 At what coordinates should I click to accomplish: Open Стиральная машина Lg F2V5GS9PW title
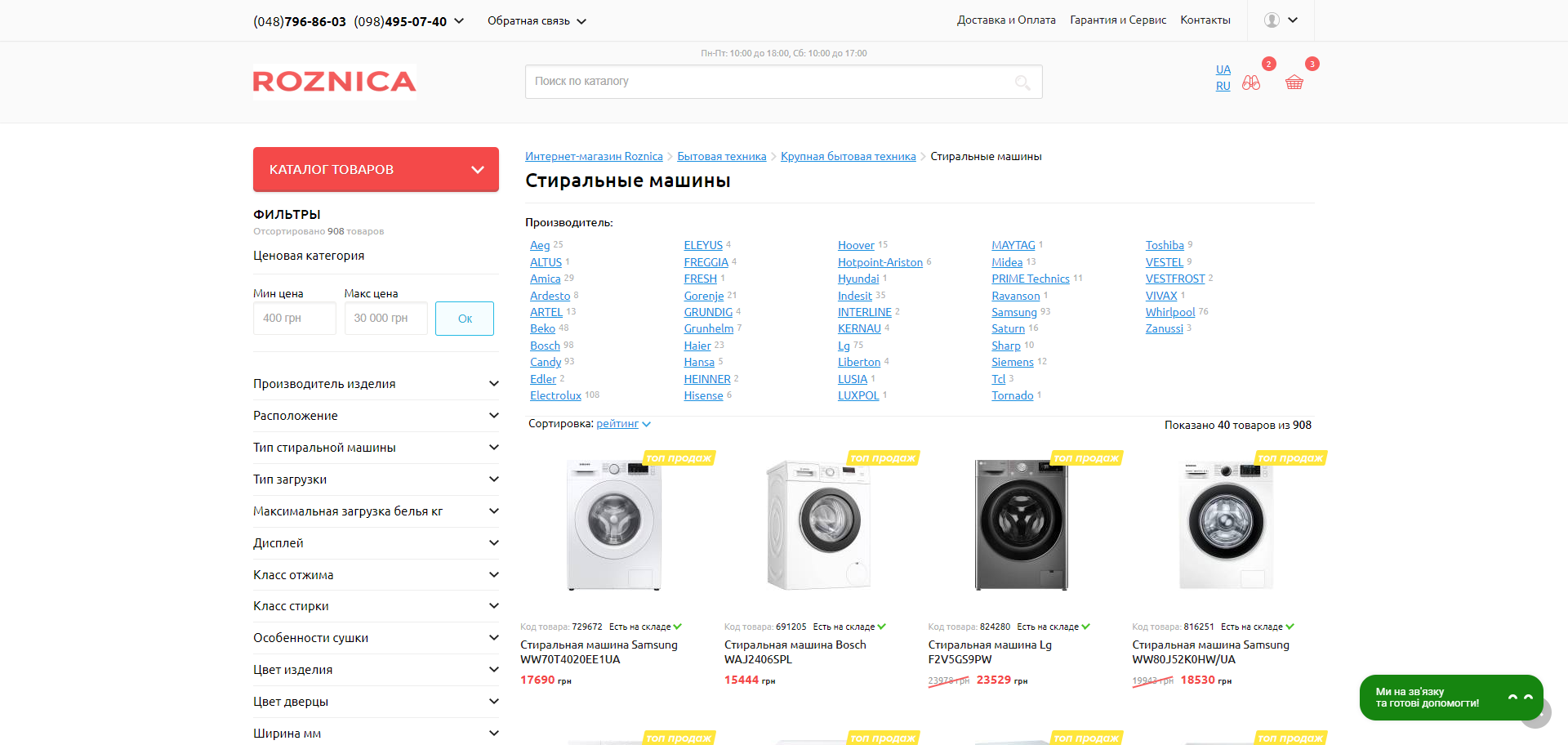pos(990,653)
